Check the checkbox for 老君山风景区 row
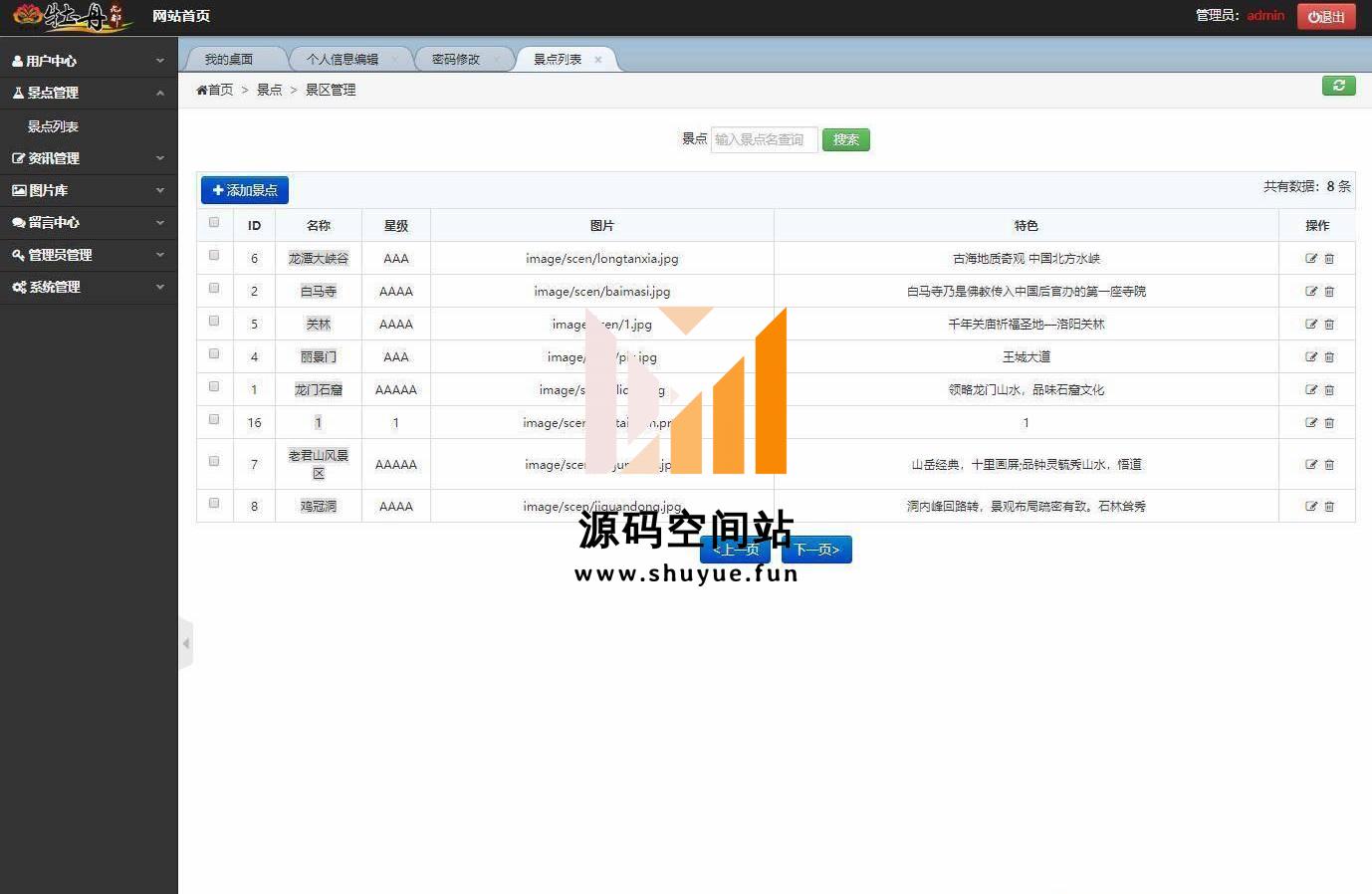This screenshot has width=1372, height=894. 214,461
